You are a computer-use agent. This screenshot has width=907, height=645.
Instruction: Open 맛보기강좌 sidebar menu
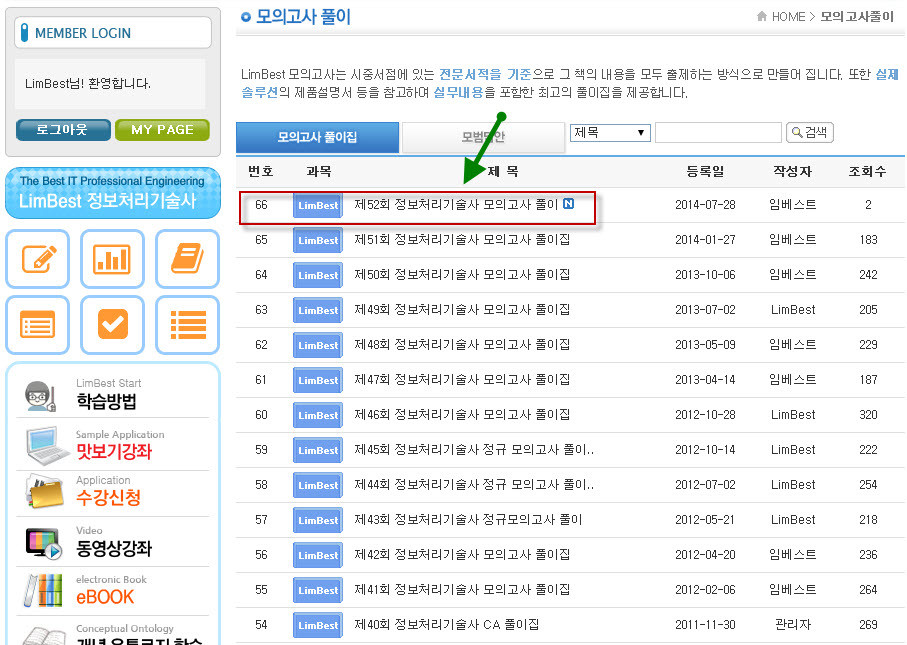(114, 451)
